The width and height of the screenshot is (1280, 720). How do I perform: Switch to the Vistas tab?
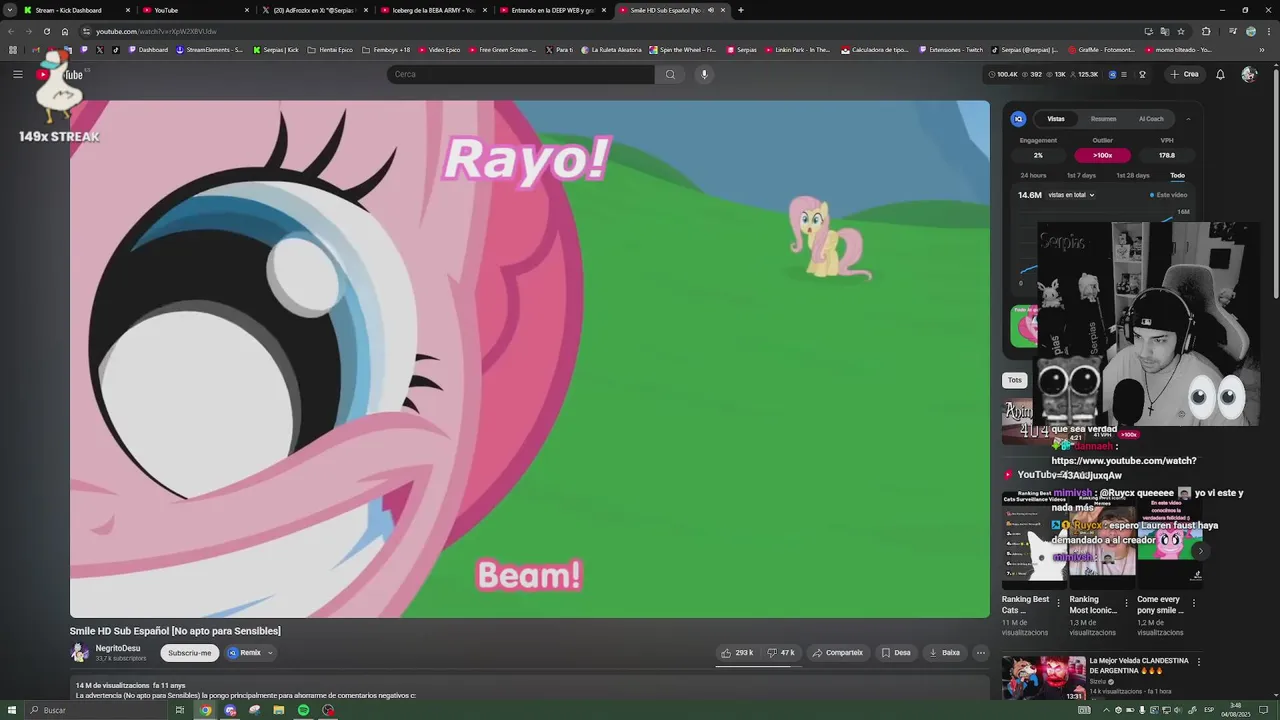point(1056,119)
